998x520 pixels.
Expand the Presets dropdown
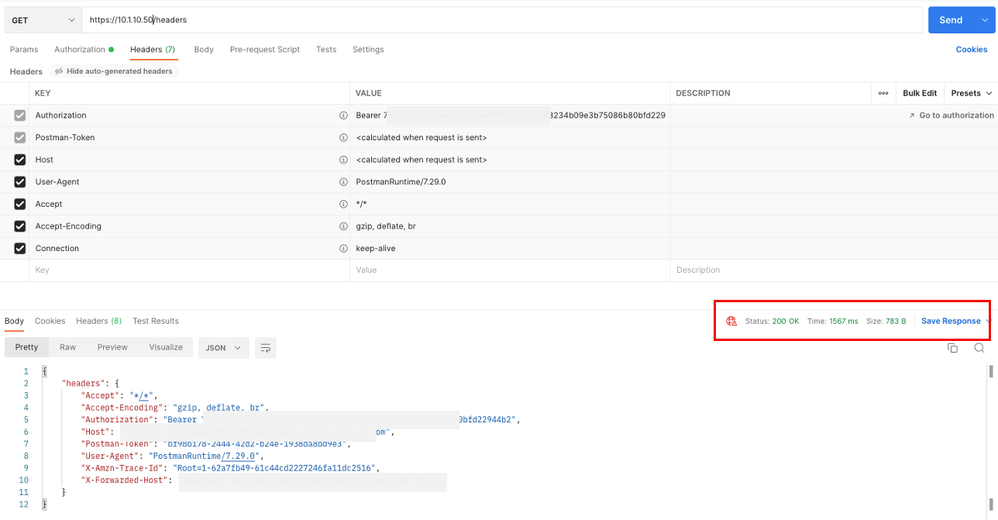pyautogui.click(x=971, y=93)
